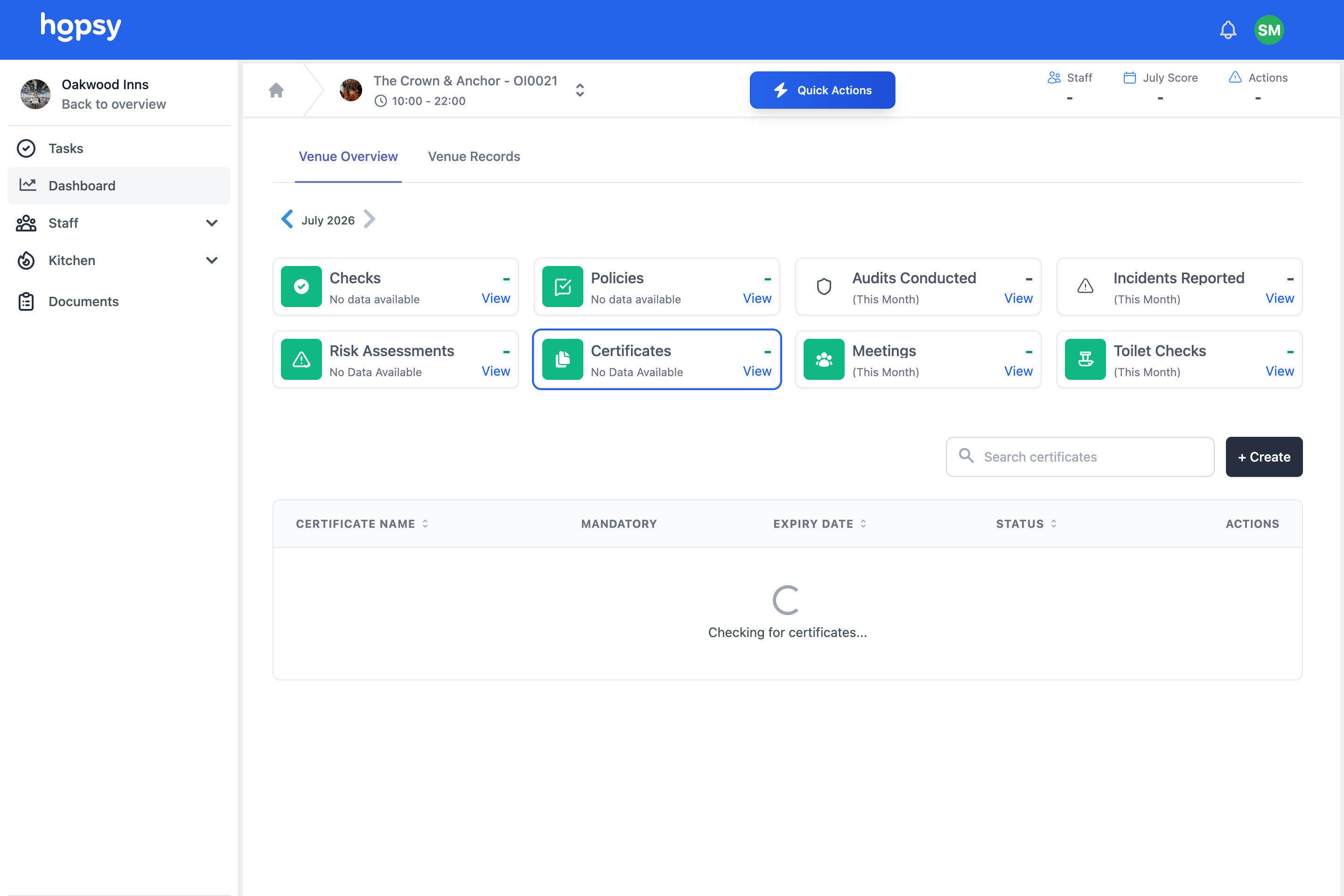1344x896 pixels.
Task: Open the SM user avatar menu
Action: point(1269,30)
